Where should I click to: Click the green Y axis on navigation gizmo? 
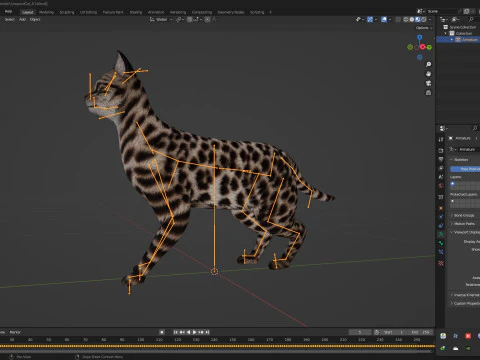429,47
